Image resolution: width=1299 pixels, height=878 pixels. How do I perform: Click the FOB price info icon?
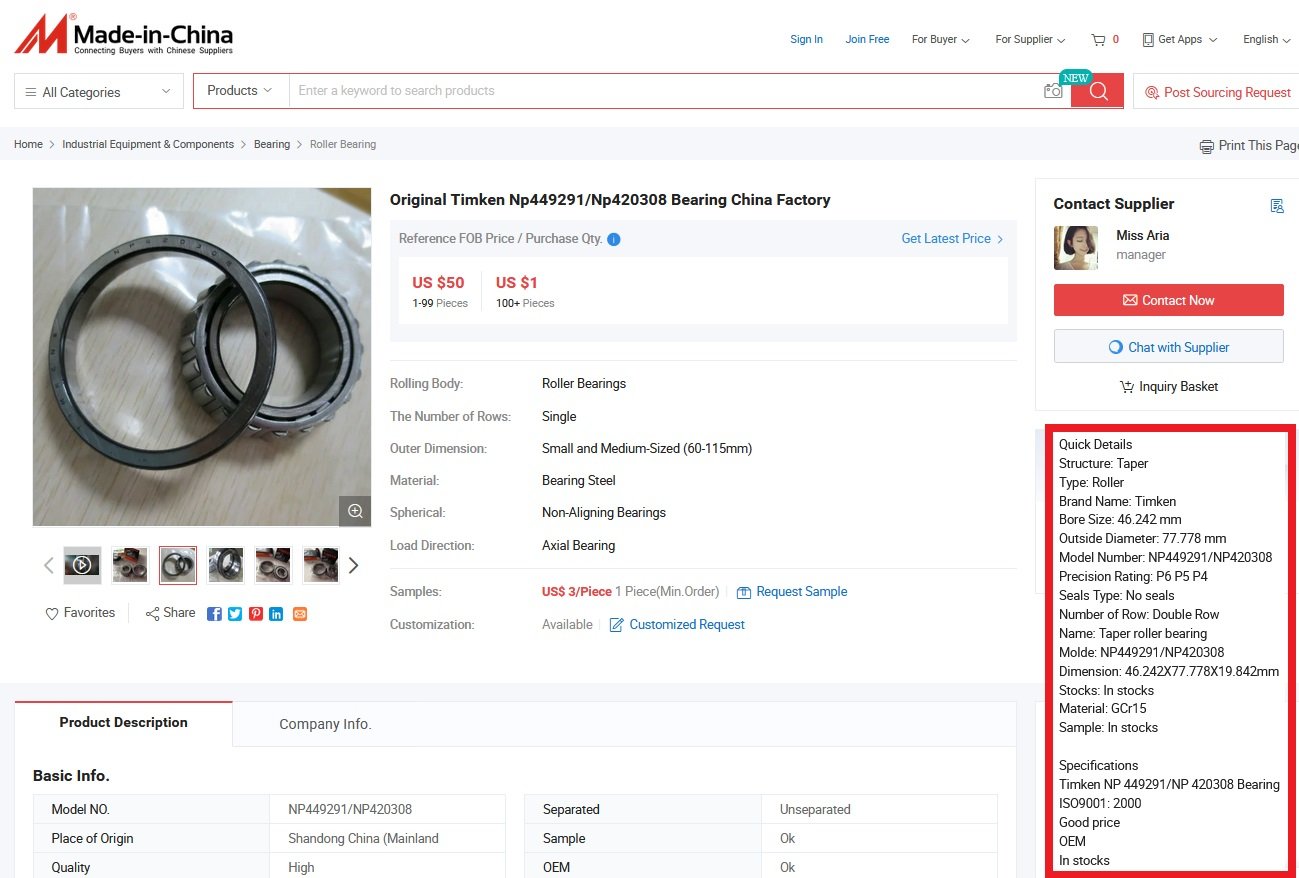click(x=614, y=239)
